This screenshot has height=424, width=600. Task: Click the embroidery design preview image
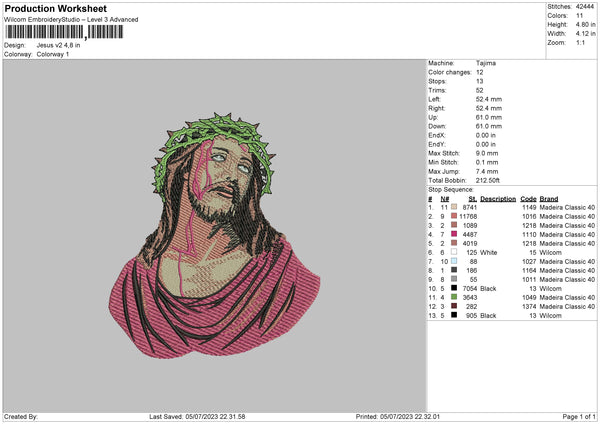point(214,236)
